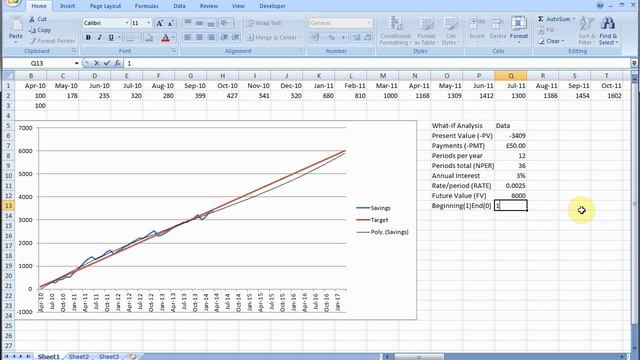This screenshot has height=360, width=640.
Task: Switch to the Review tab
Action: point(209,6)
